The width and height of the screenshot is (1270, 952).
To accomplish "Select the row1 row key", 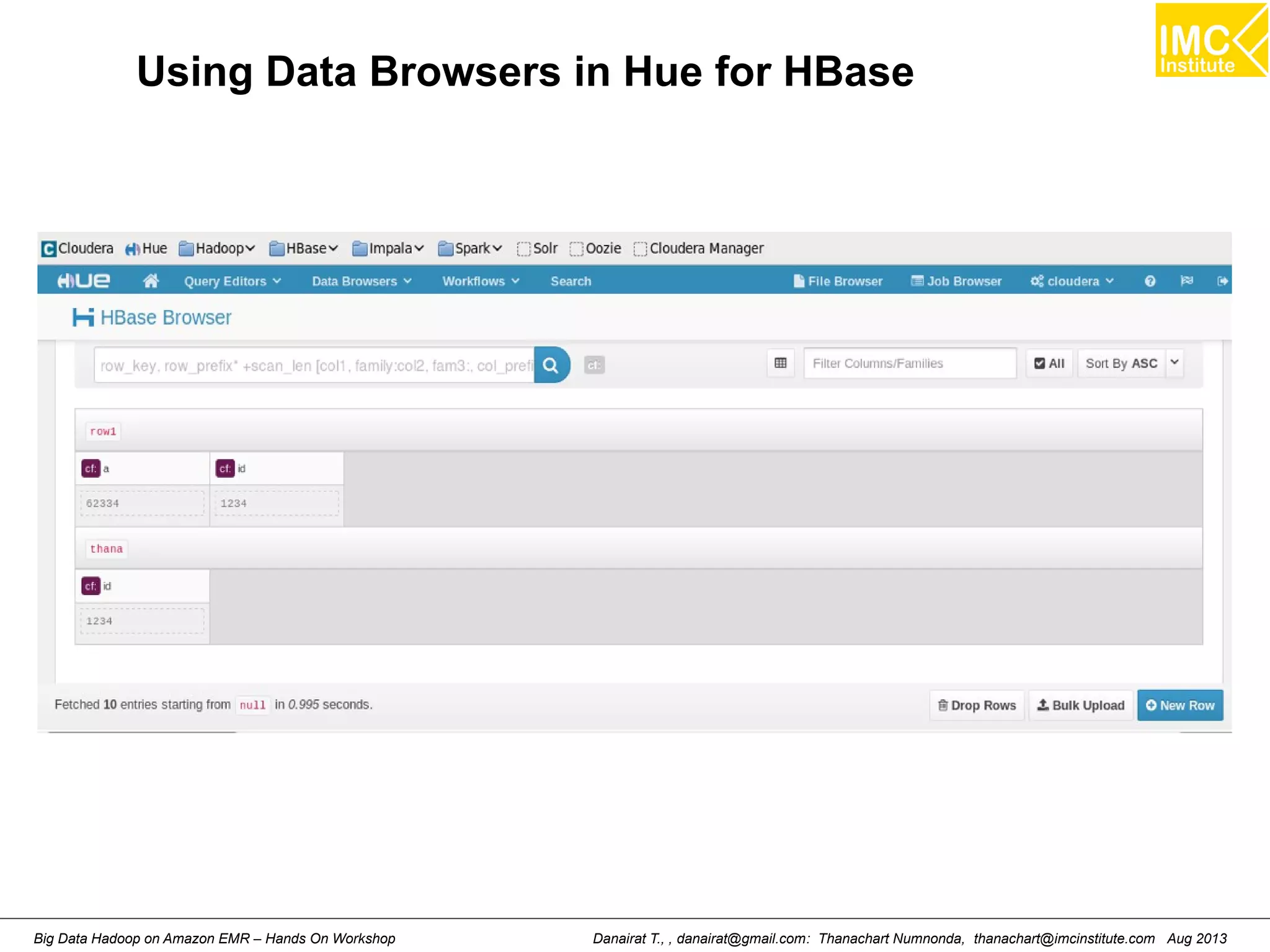I will [103, 431].
